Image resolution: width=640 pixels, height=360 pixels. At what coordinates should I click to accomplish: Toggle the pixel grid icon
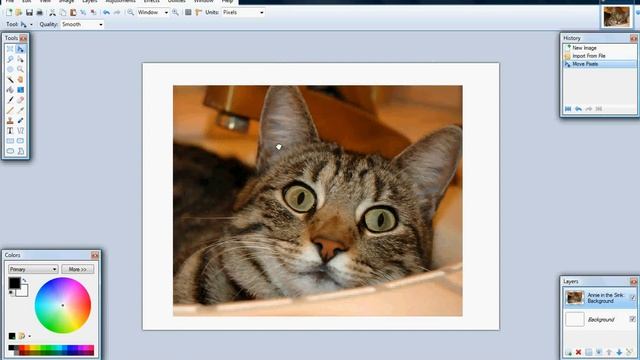click(x=188, y=13)
